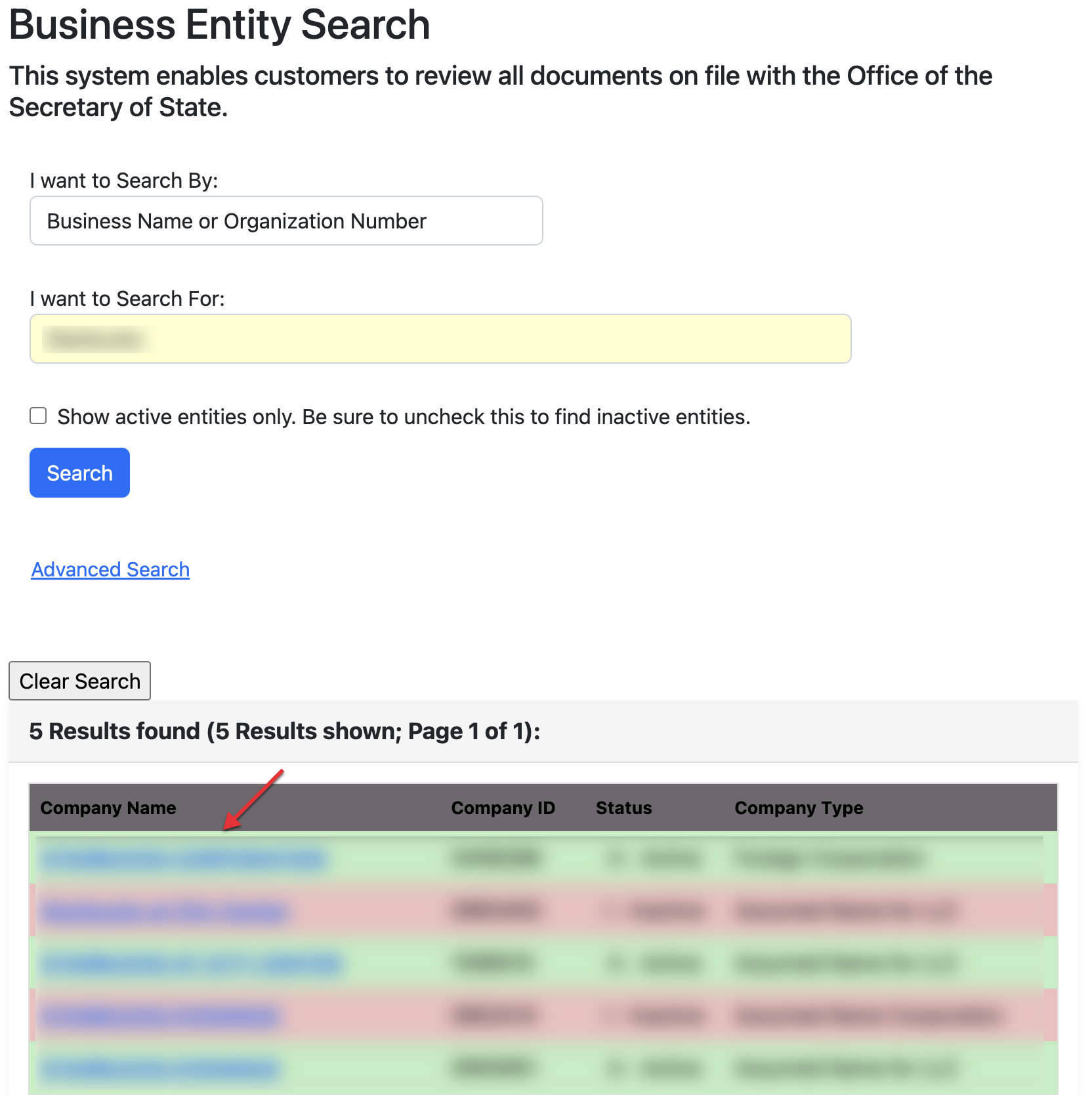
Task: Click the Company ID column header
Action: click(x=503, y=808)
